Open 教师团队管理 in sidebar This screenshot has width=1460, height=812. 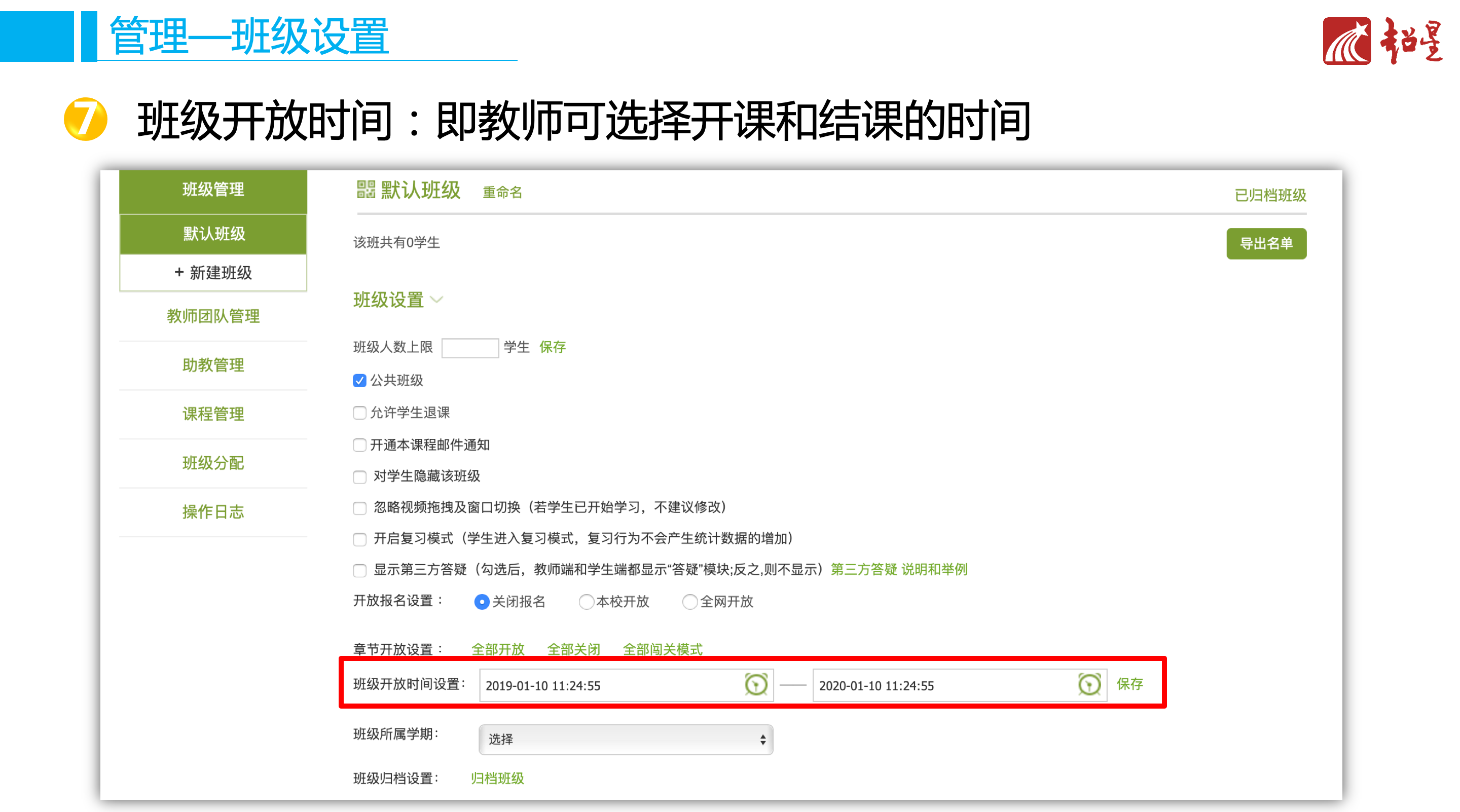213,316
